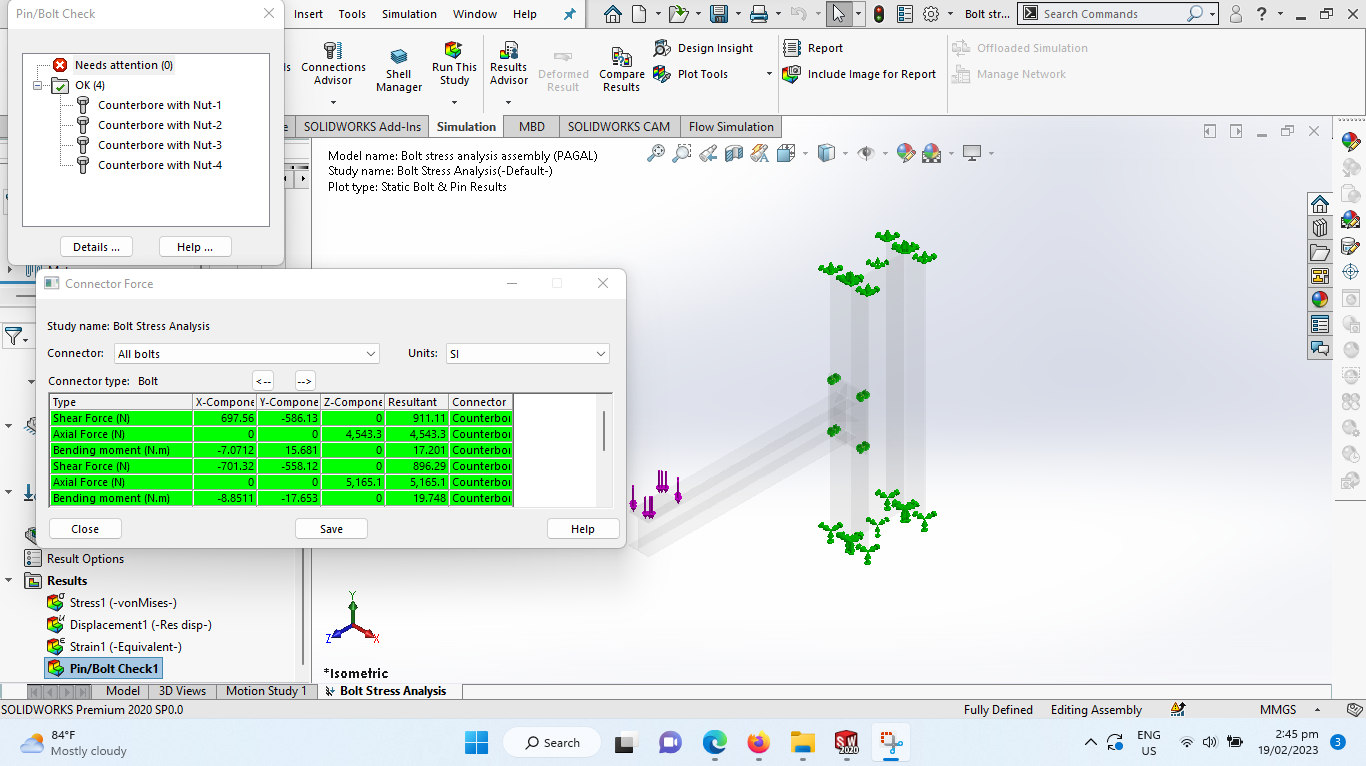This screenshot has width=1366, height=766.
Task: Click Include Image for Report
Action: (x=859, y=74)
